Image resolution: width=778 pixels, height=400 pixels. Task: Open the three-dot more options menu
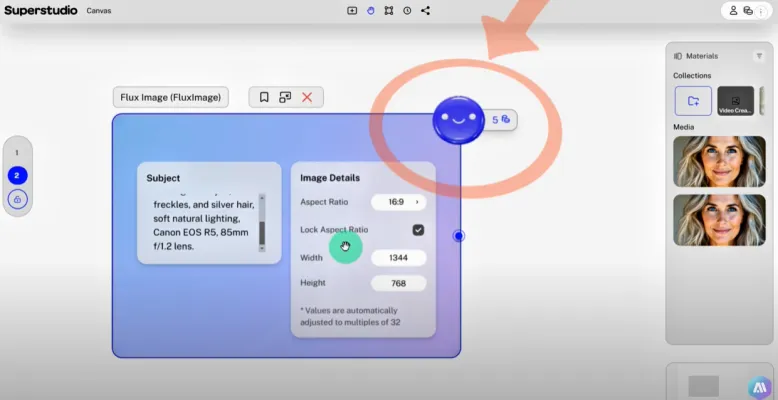[x=764, y=10]
